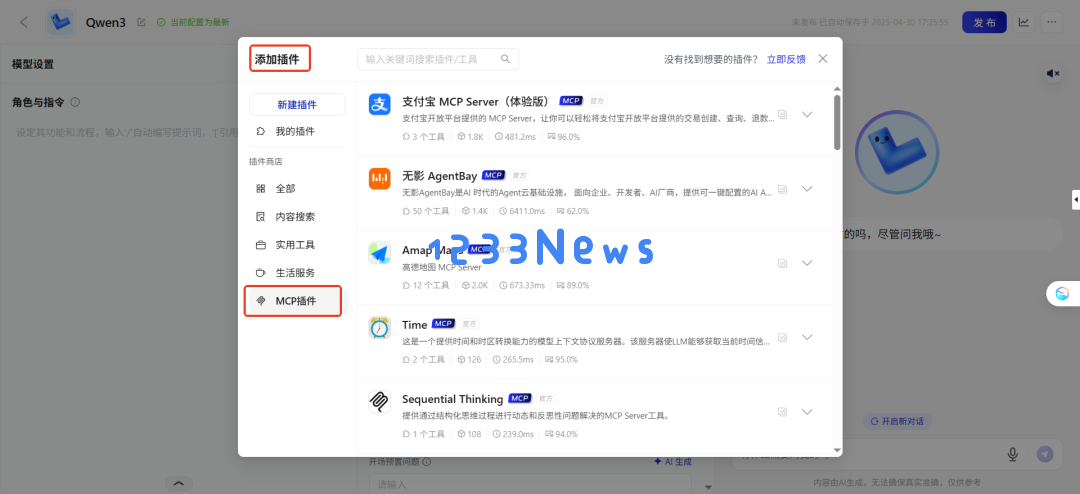Click the 支付宝 MCP Server title
This screenshot has width=1080, height=494.
click(x=476, y=101)
